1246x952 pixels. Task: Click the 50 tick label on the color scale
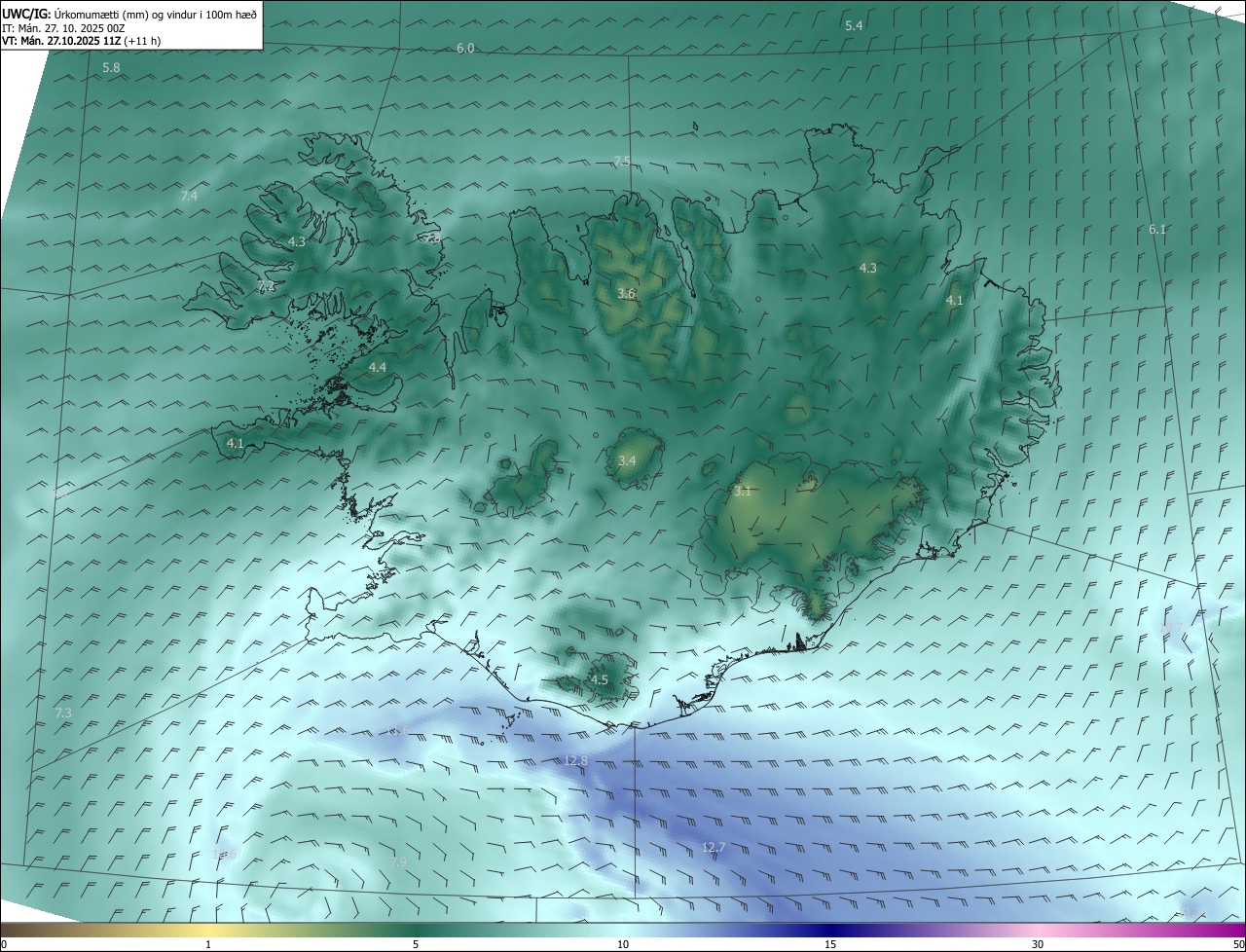tap(1238, 944)
